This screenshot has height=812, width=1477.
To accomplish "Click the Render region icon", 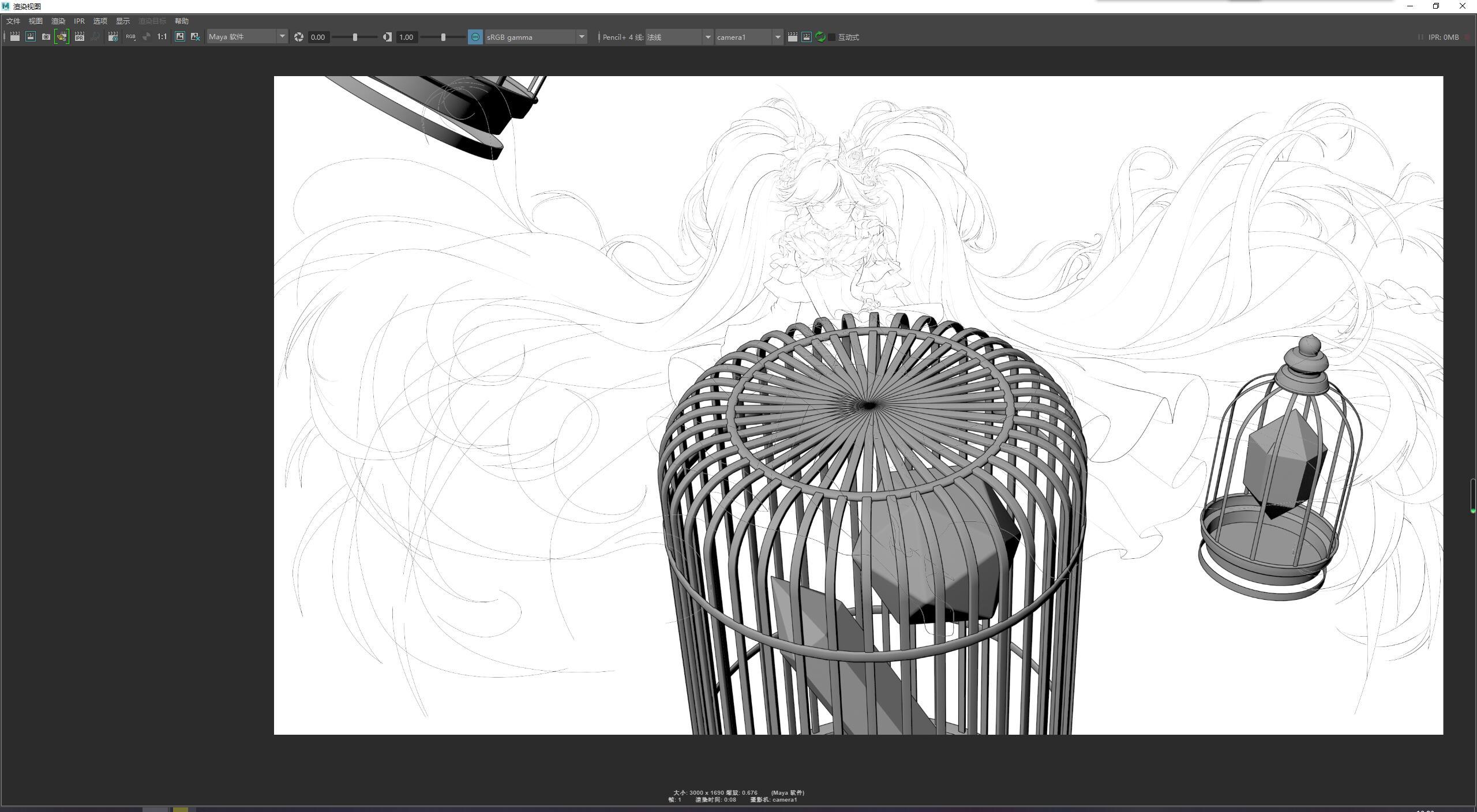I will click(31, 37).
